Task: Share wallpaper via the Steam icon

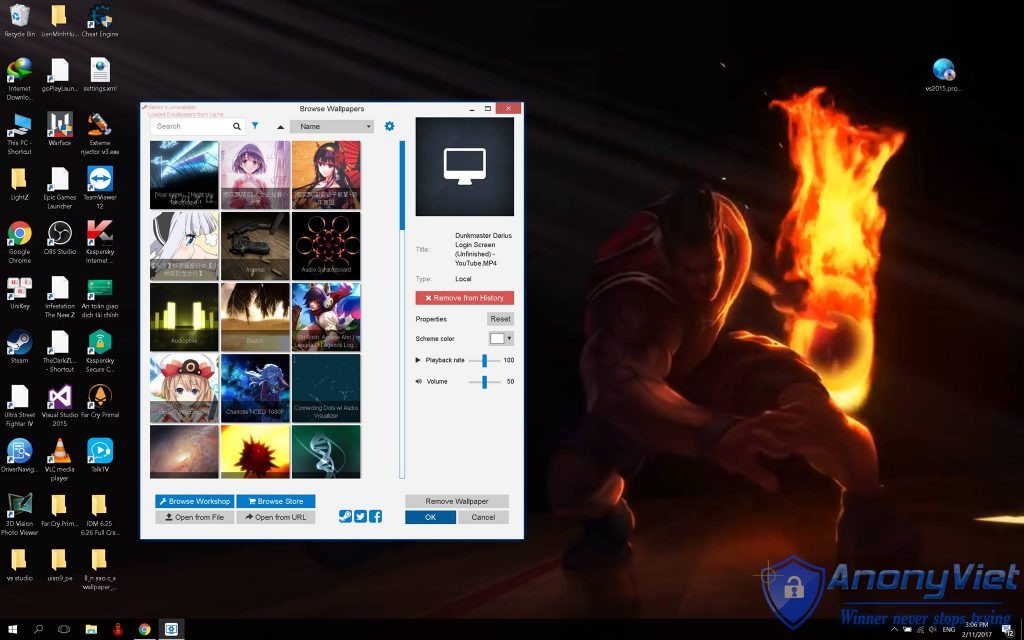Action: click(x=346, y=516)
